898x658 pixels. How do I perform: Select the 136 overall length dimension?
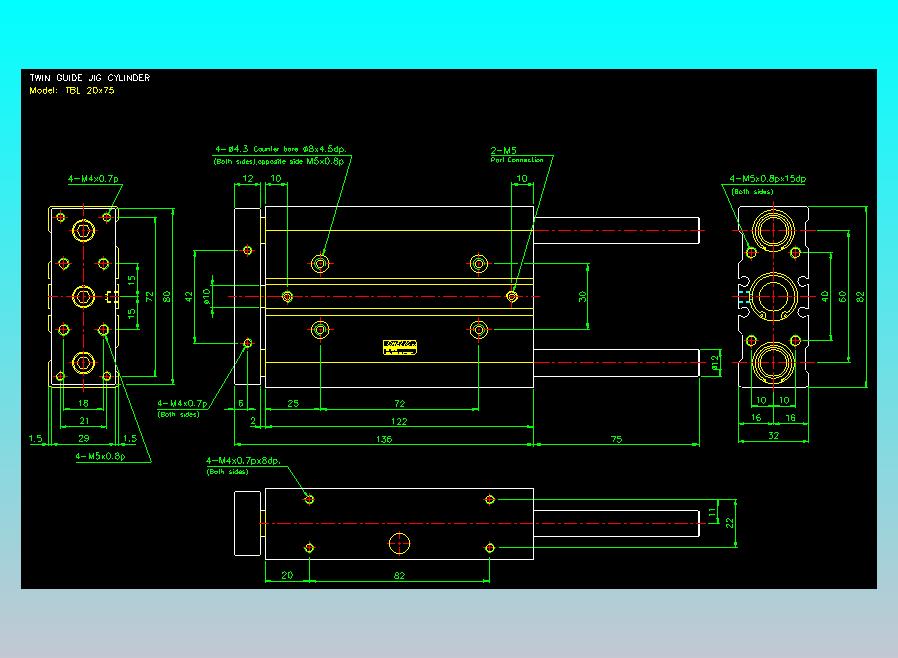pyautogui.click(x=384, y=439)
